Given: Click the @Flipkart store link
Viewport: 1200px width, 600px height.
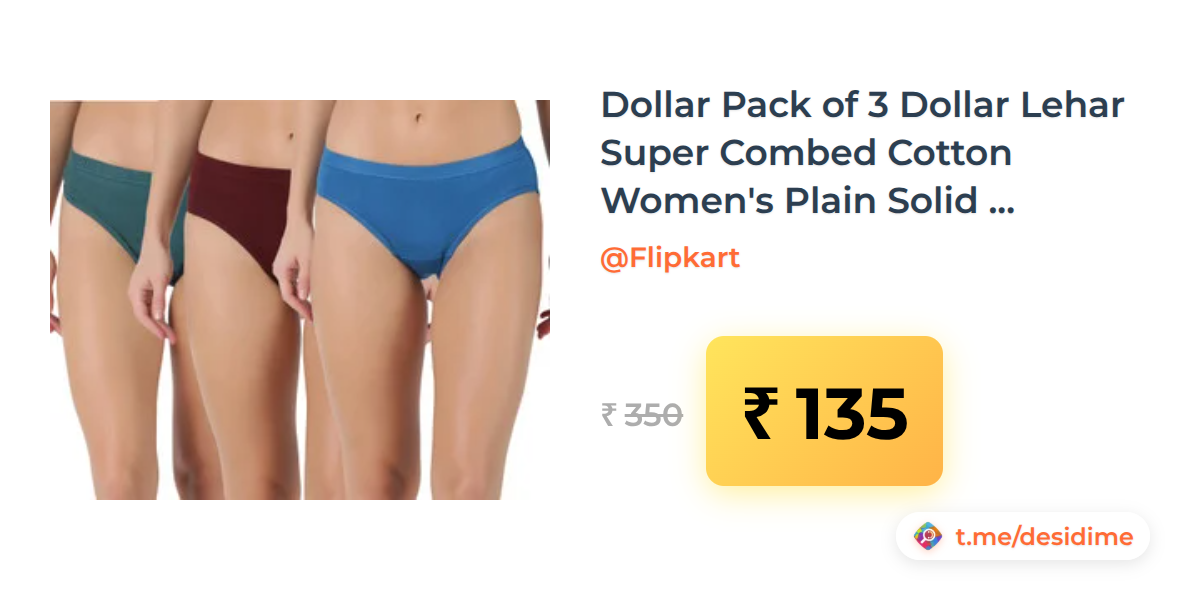Looking at the screenshot, I should tap(670, 258).
